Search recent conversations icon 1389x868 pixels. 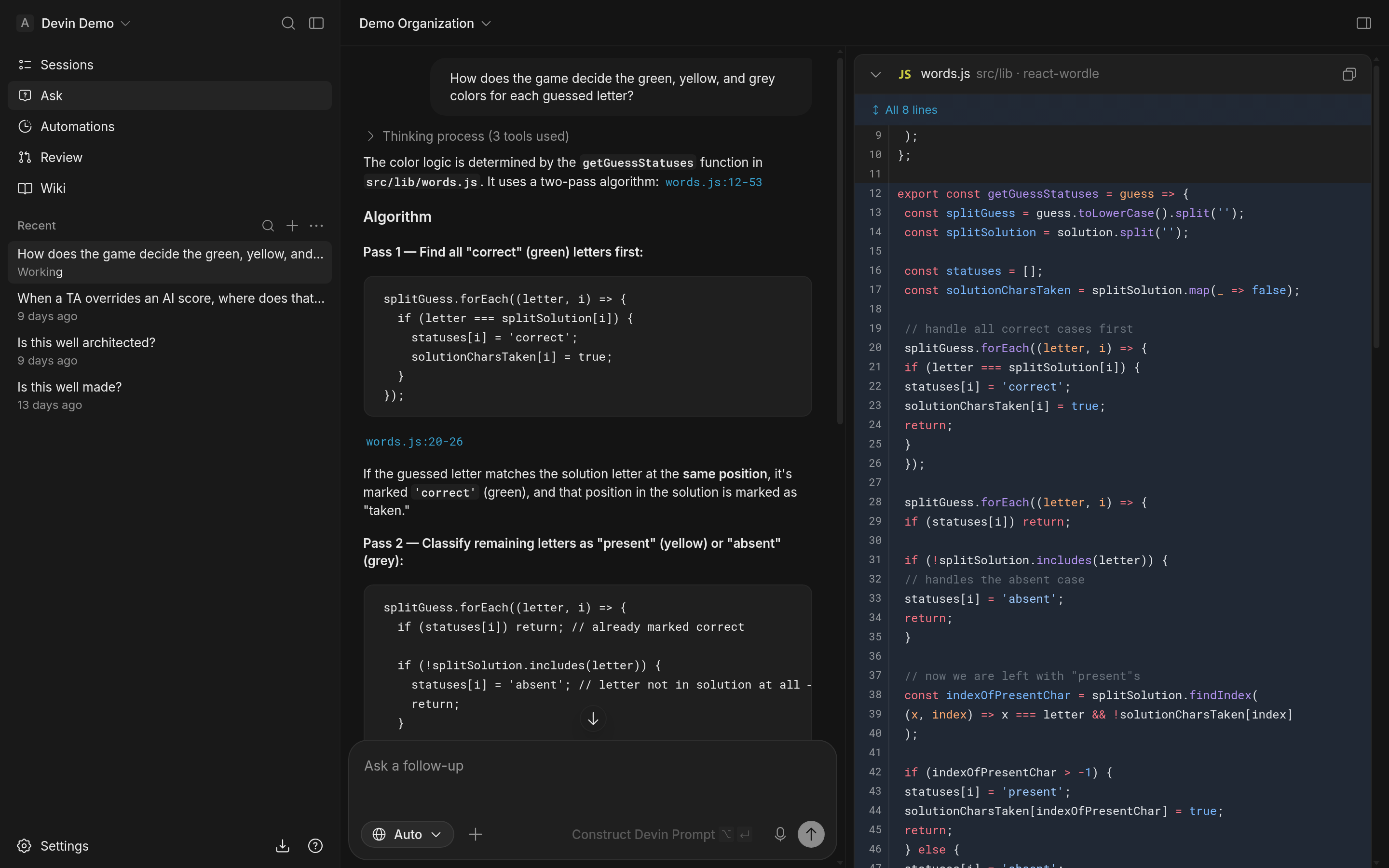pos(268,226)
